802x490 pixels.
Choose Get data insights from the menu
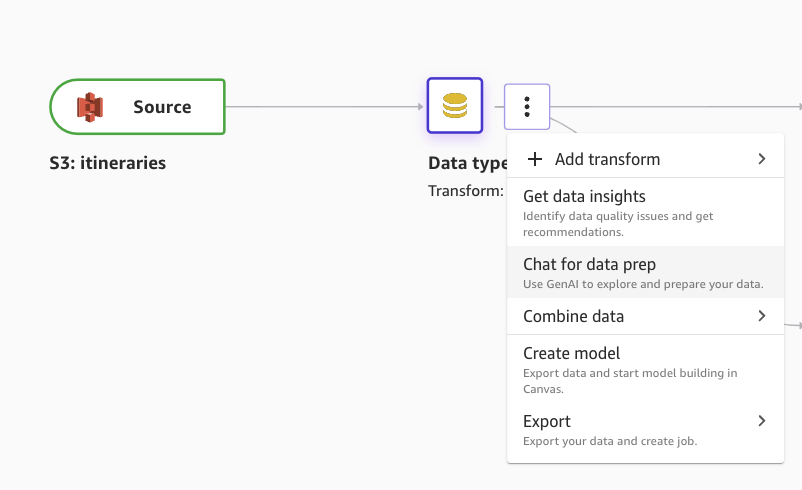point(584,197)
